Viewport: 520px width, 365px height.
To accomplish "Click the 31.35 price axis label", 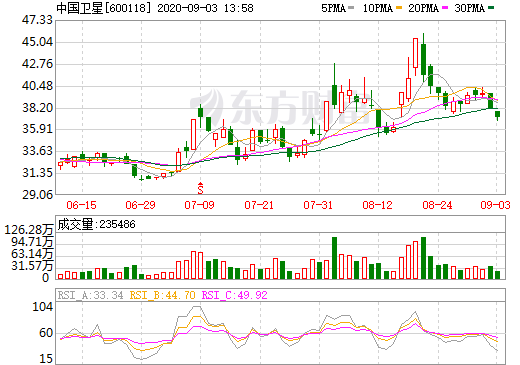I will coord(37,173).
